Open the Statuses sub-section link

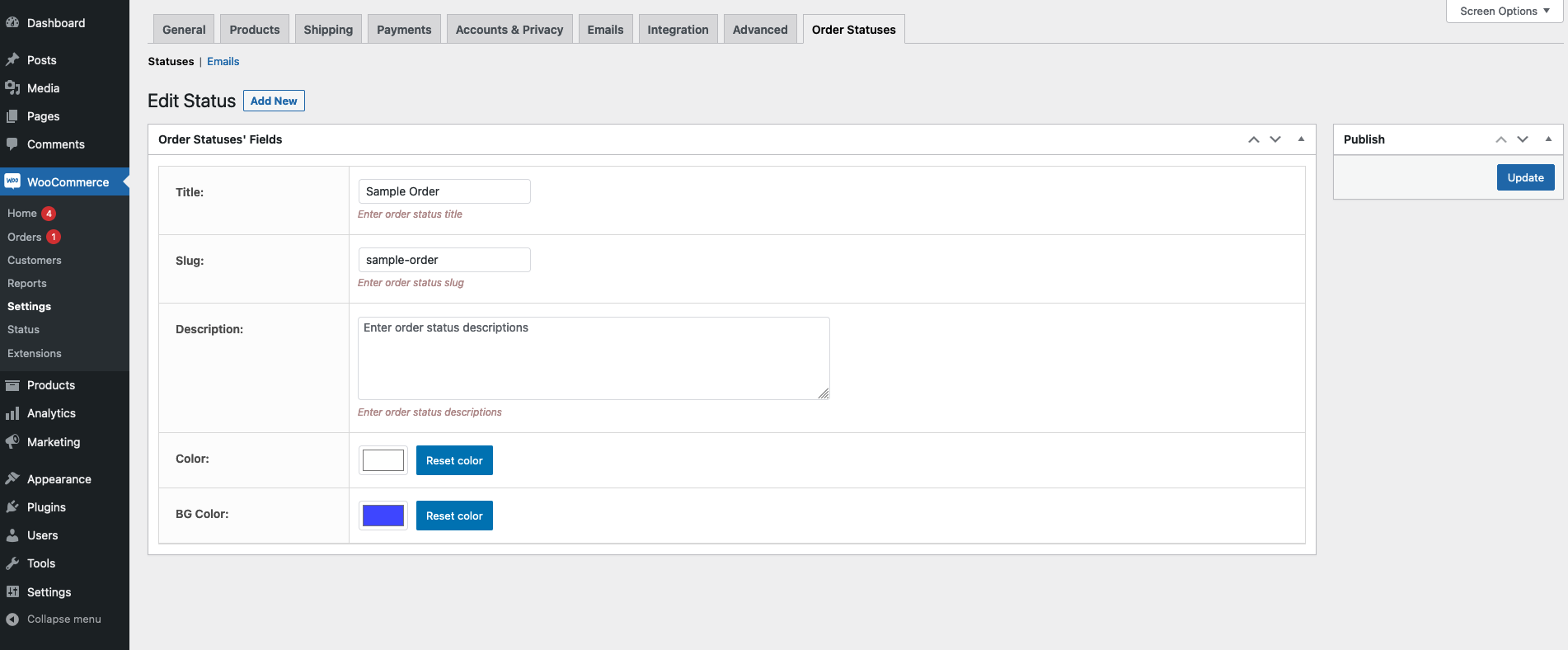[x=171, y=61]
